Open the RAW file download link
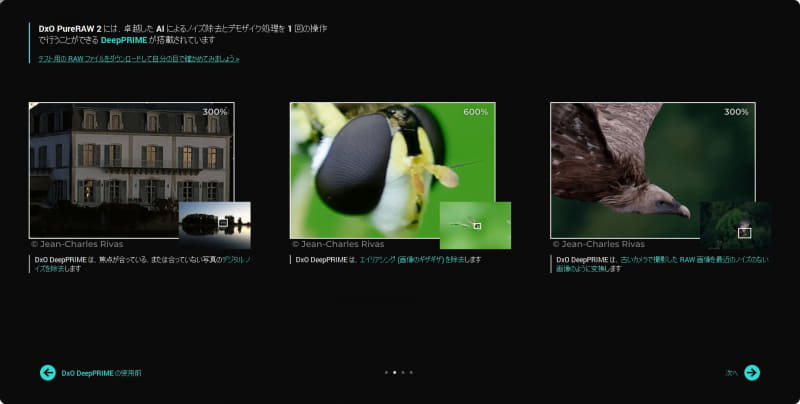Screen dimensions: 800x404 tap(139, 59)
